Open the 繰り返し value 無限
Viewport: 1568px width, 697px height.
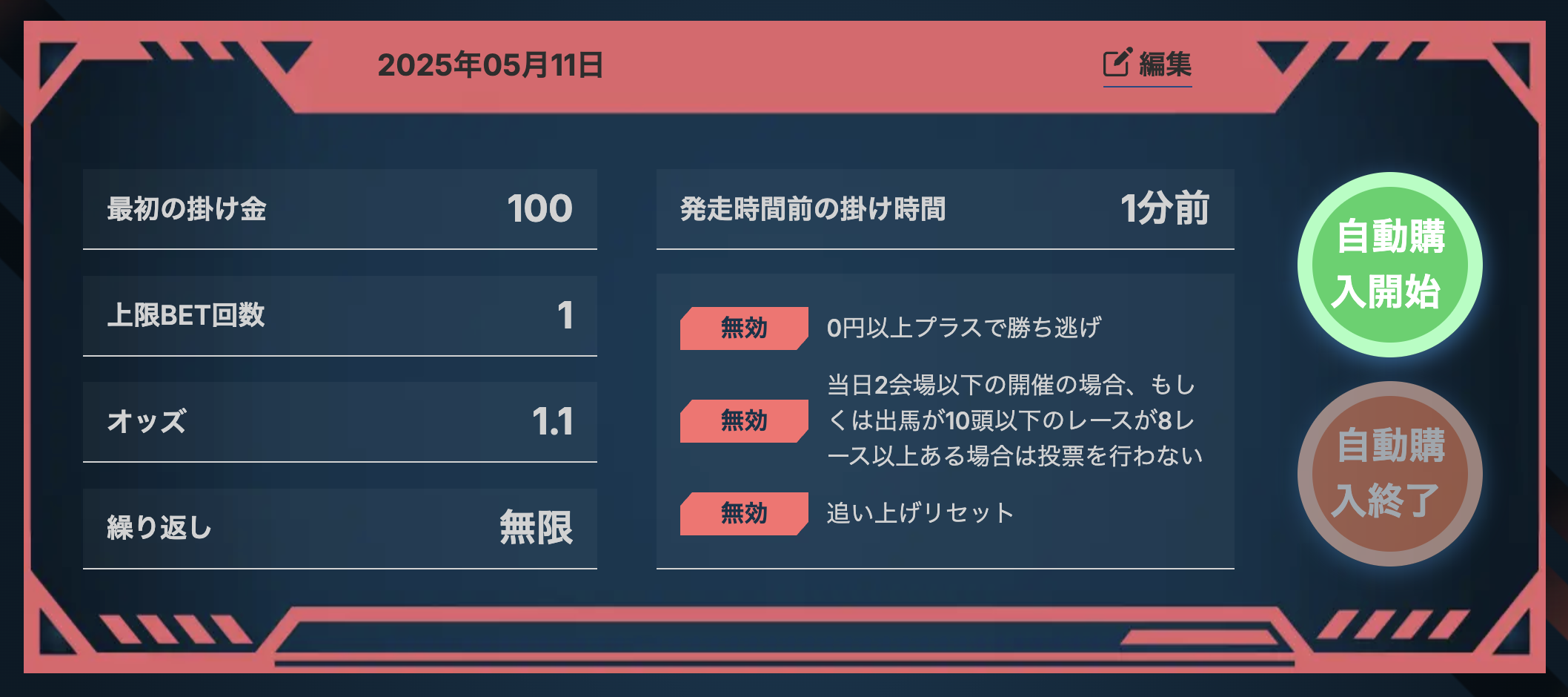[536, 528]
